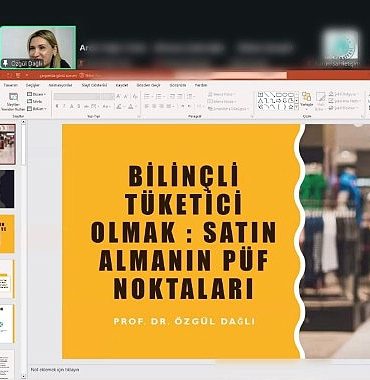Click Özgül Dağlı video participant tile
The width and height of the screenshot is (370, 380).
tap(38, 48)
